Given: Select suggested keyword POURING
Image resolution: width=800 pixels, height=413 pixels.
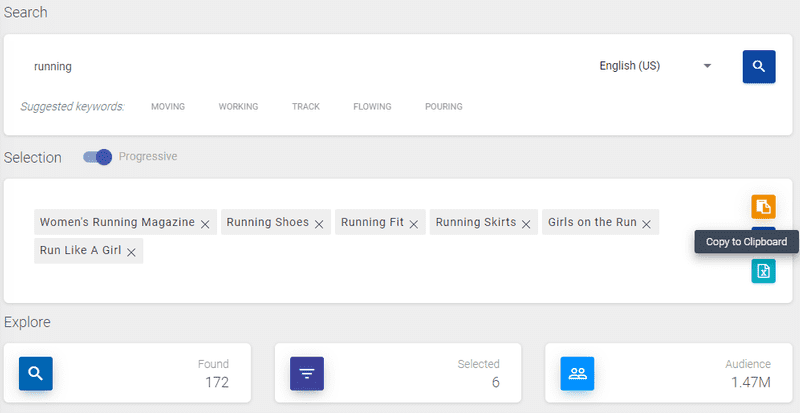Looking at the screenshot, I should click(443, 107).
